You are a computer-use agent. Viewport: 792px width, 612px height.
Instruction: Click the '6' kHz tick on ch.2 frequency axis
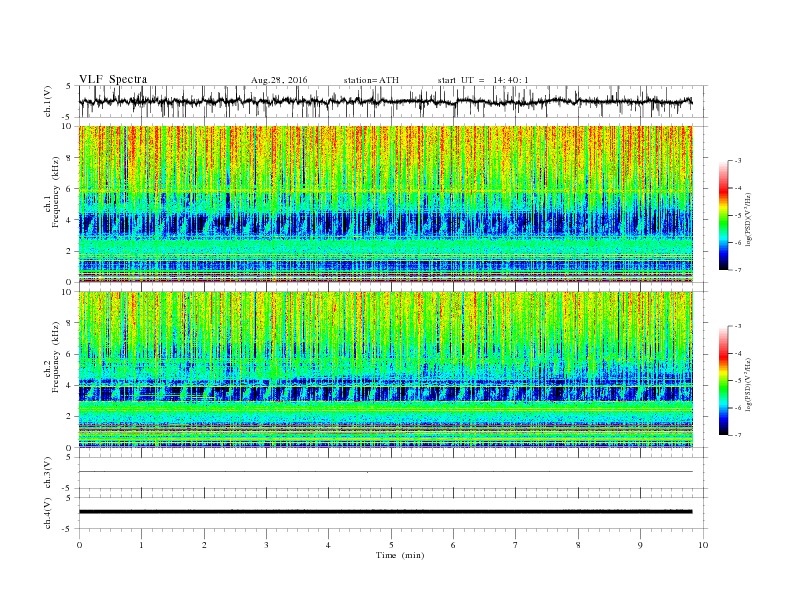point(69,354)
